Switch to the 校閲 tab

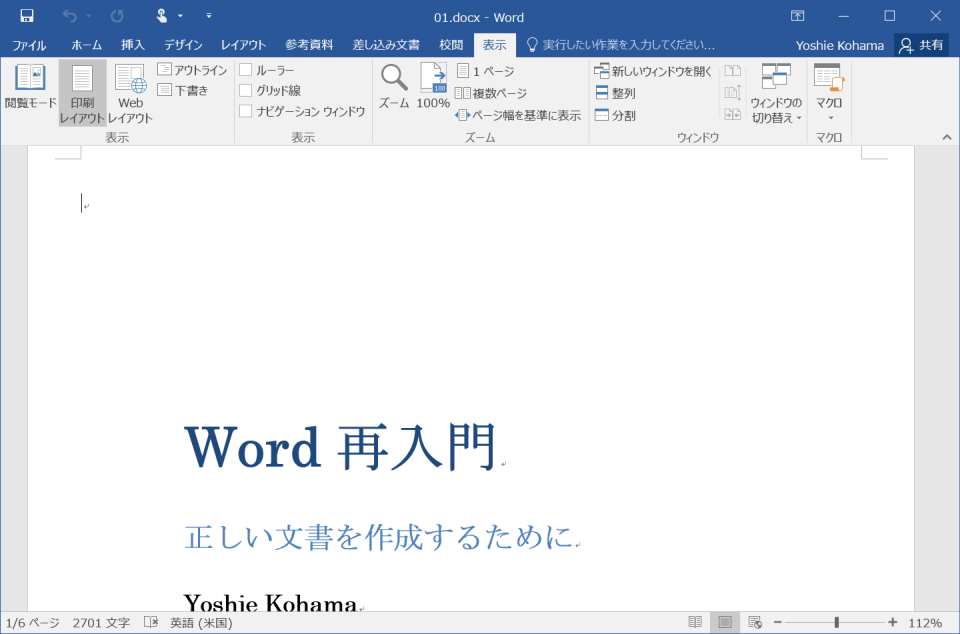pyautogui.click(x=451, y=45)
